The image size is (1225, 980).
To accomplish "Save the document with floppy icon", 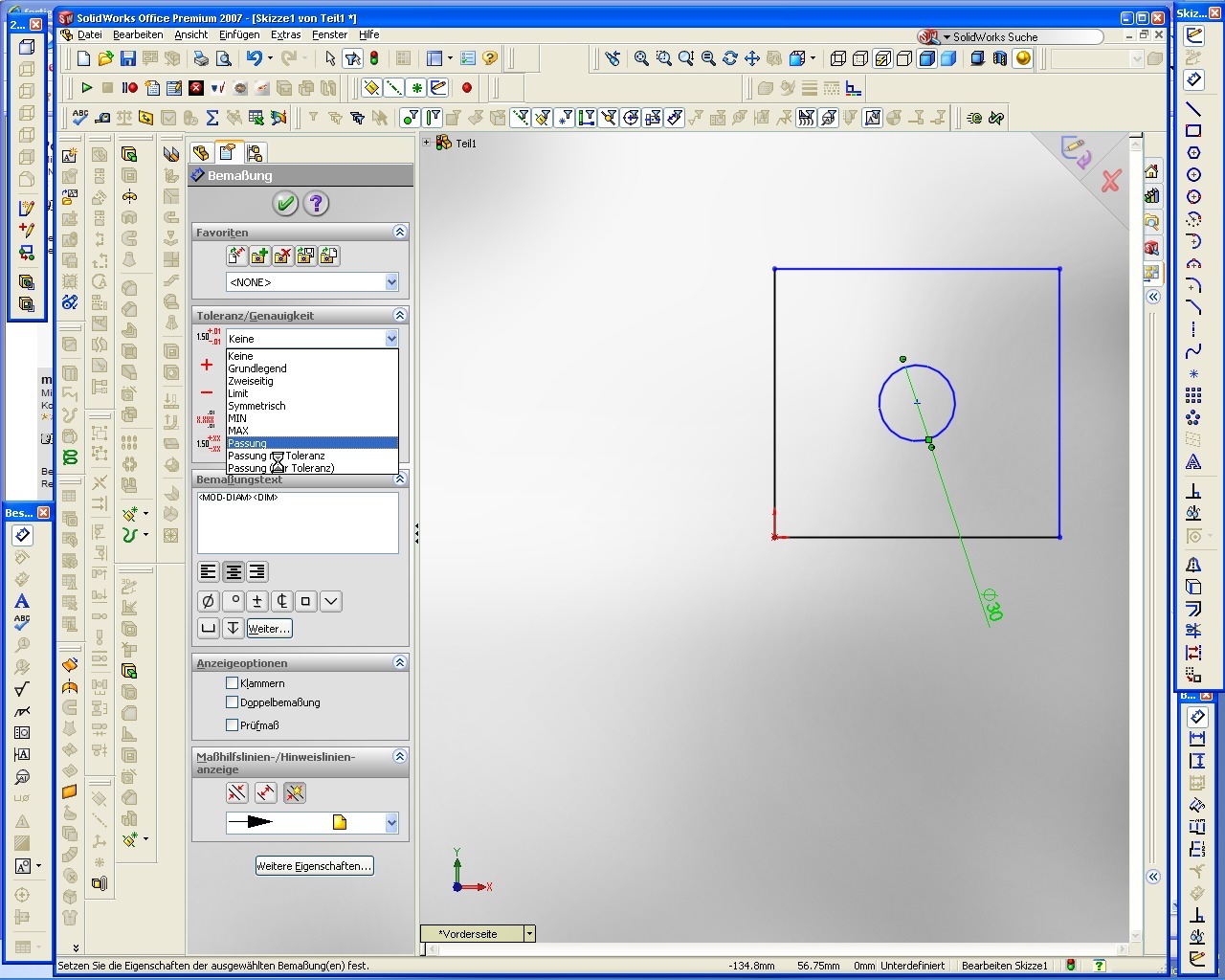I will pyautogui.click(x=127, y=58).
